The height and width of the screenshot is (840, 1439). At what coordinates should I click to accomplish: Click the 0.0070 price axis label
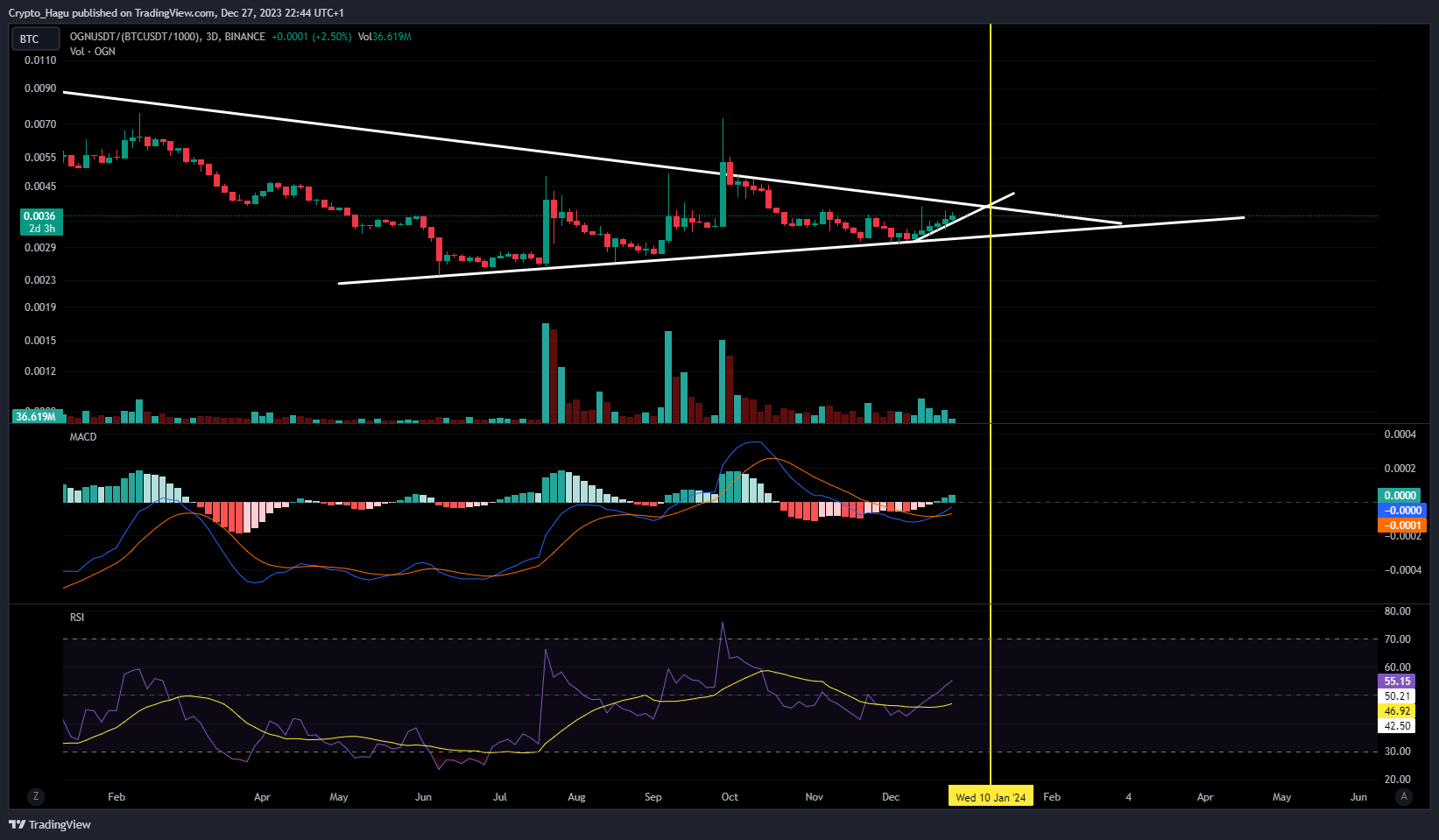click(x=40, y=124)
